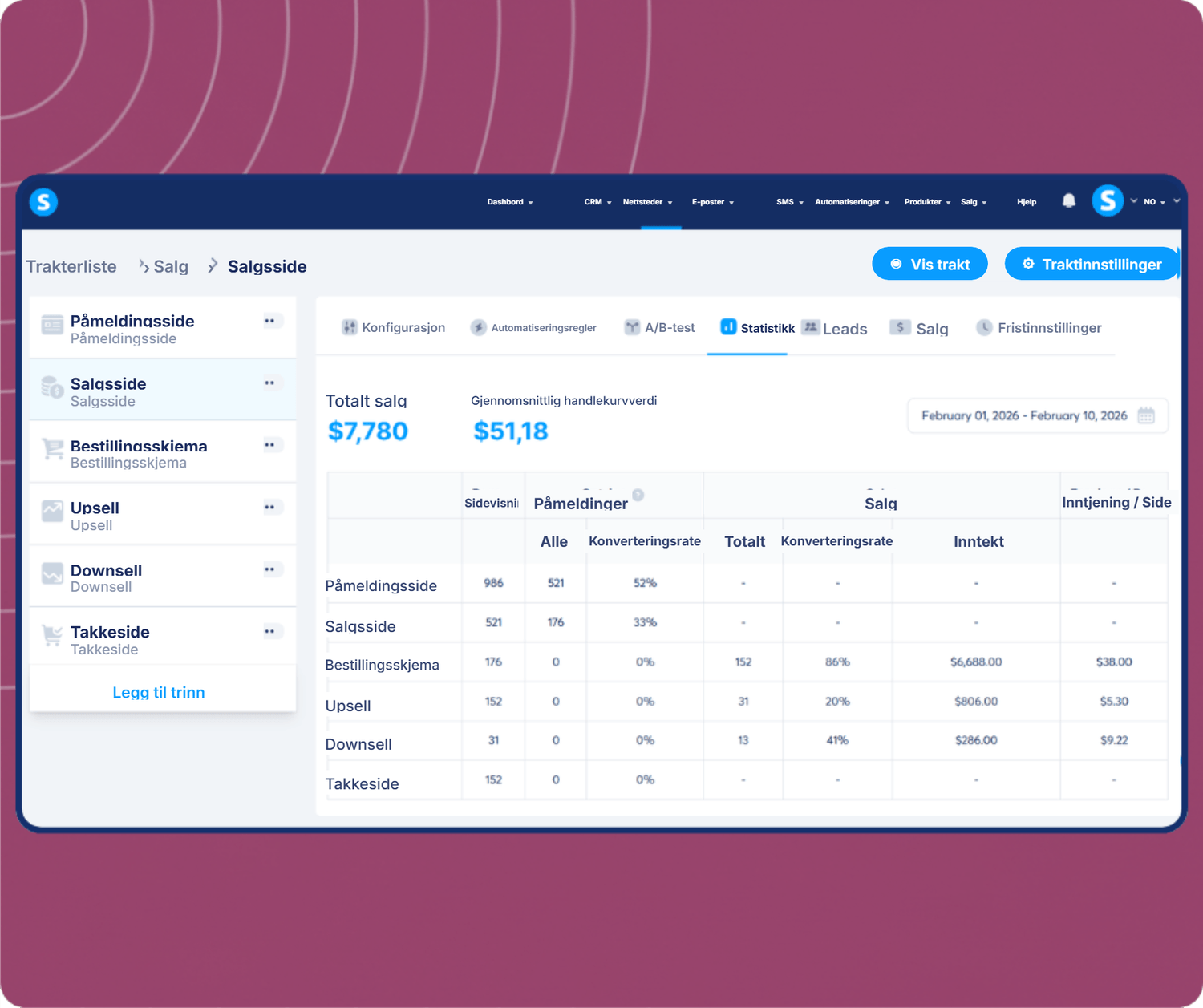The image size is (1203, 1008).
Task: Expand the Automatiseringer menu
Action: [852, 202]
